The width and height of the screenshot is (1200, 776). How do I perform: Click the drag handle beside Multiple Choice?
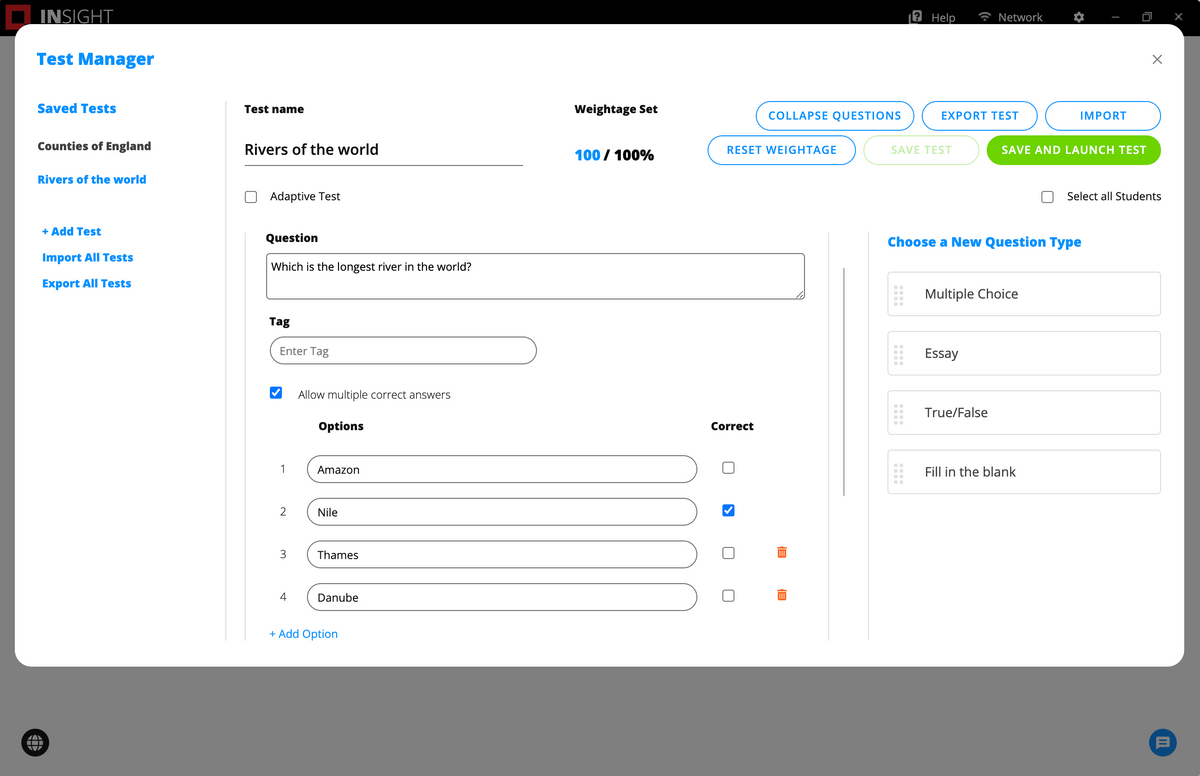point(899,294)
